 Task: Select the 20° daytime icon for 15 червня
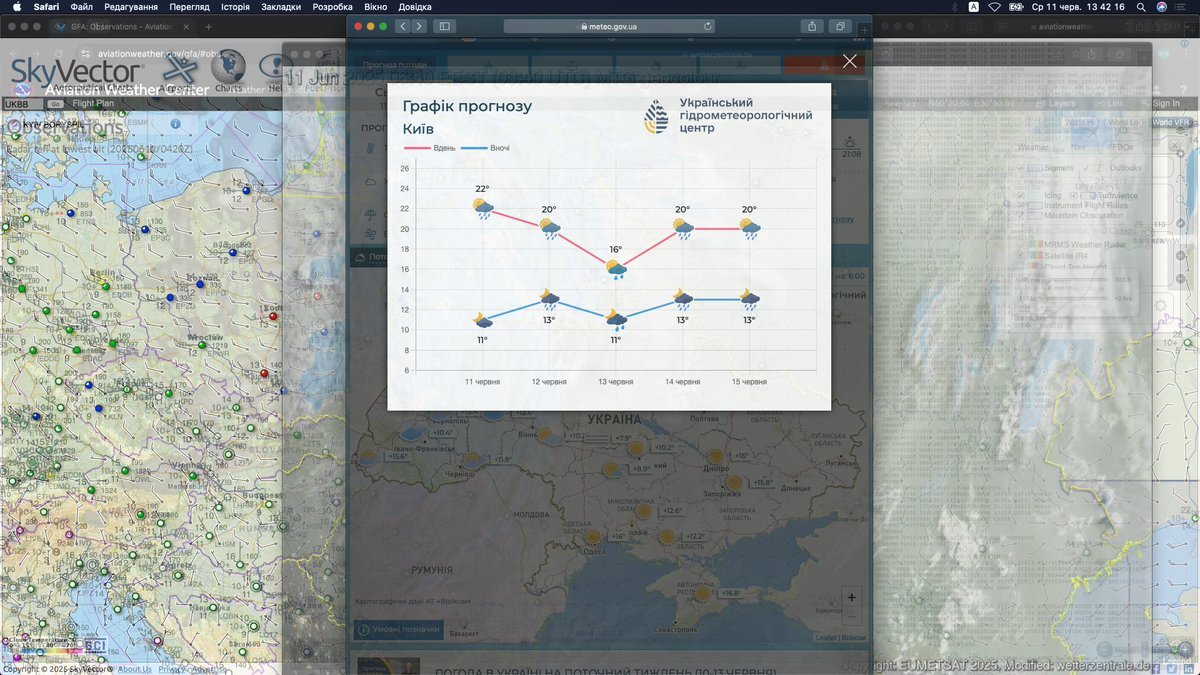[x=750, y=228]
